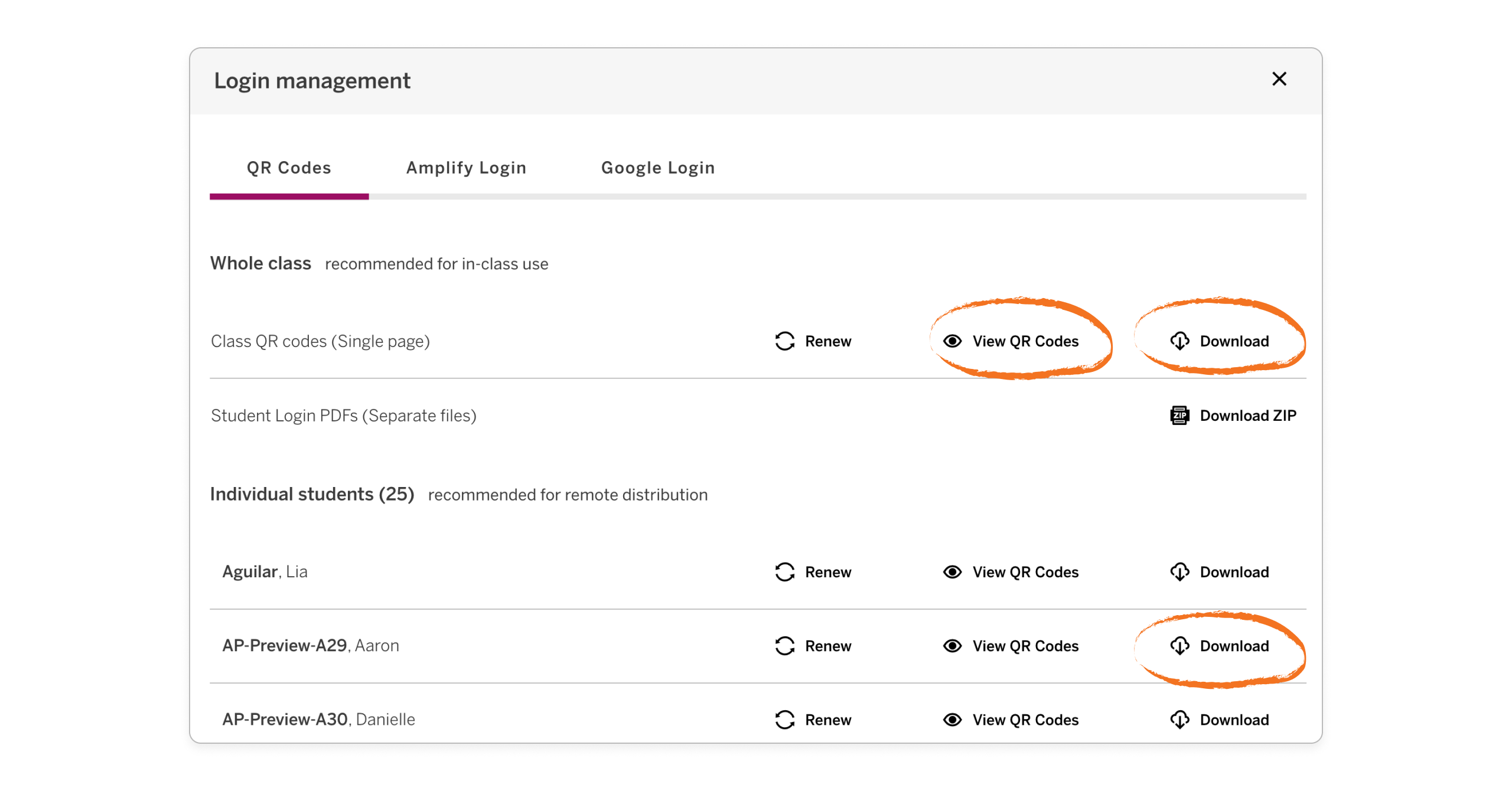The height and width of the screenshot is (791, 1512).
Task: Click the eye icon beside Aguilar, Lia
Action: (953, 571)
